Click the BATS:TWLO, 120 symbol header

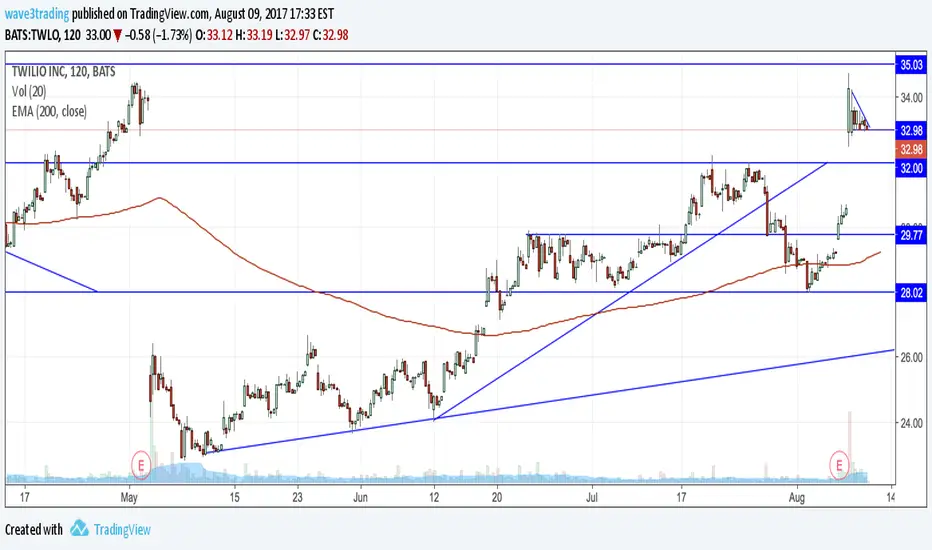coord(43,35)
